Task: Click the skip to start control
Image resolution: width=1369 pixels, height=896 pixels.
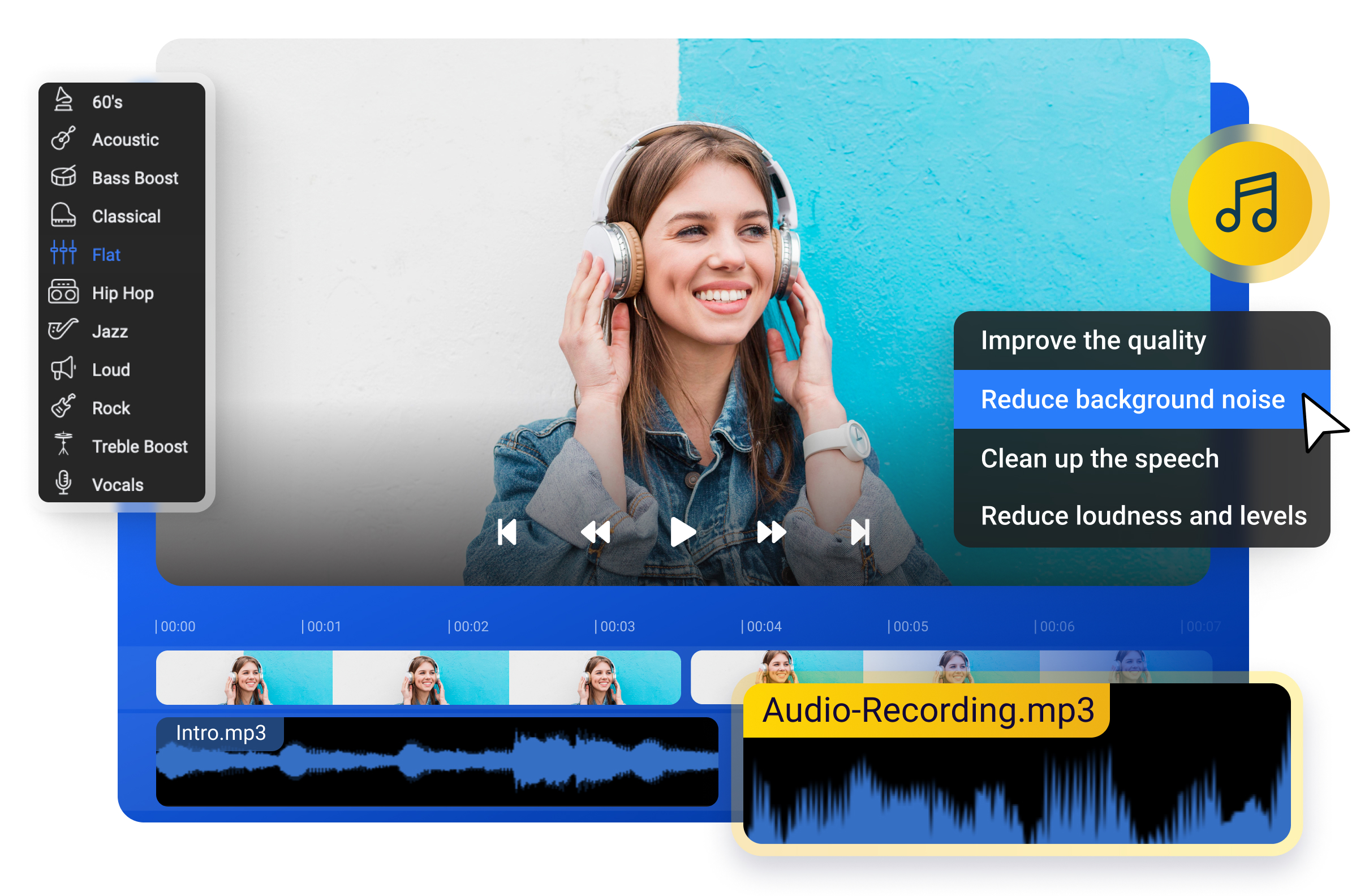Action: pyautogui.click(x=509, y=531)
